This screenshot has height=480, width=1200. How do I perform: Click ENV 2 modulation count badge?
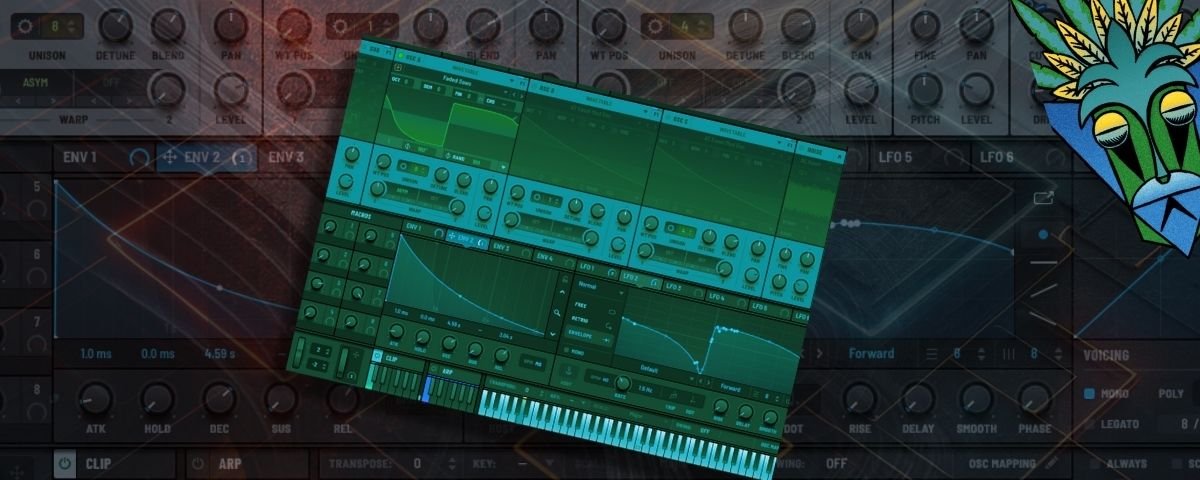point(241,157)
